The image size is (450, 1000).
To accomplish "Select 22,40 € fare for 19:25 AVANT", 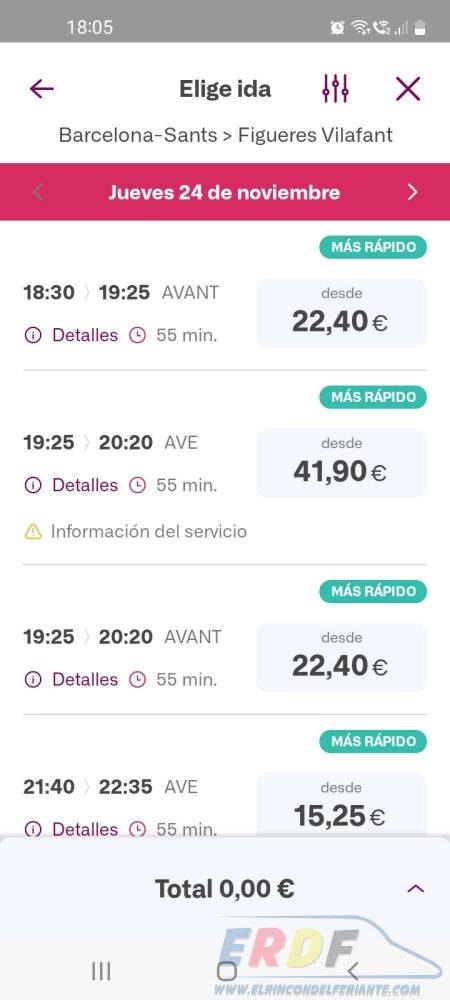I will pyautogui.click(x=341, y=657).
